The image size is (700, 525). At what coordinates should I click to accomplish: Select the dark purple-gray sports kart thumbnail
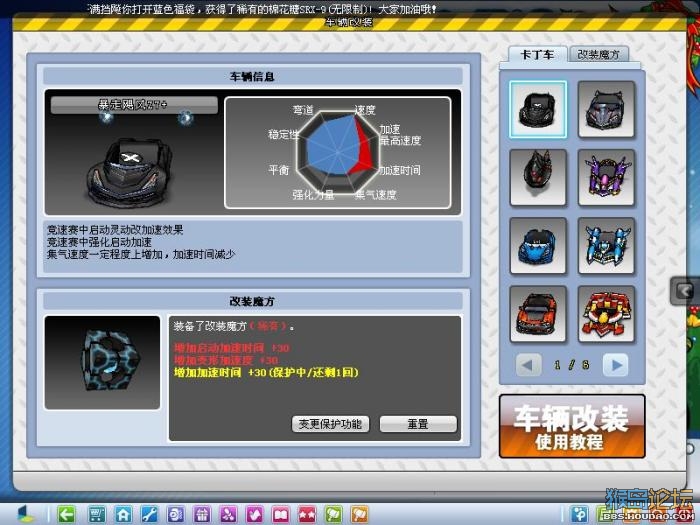click(606, 109)
